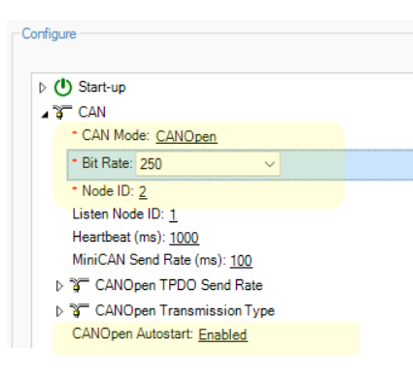Edit the Listen Node ID value 1

click(x=173, y=215)
